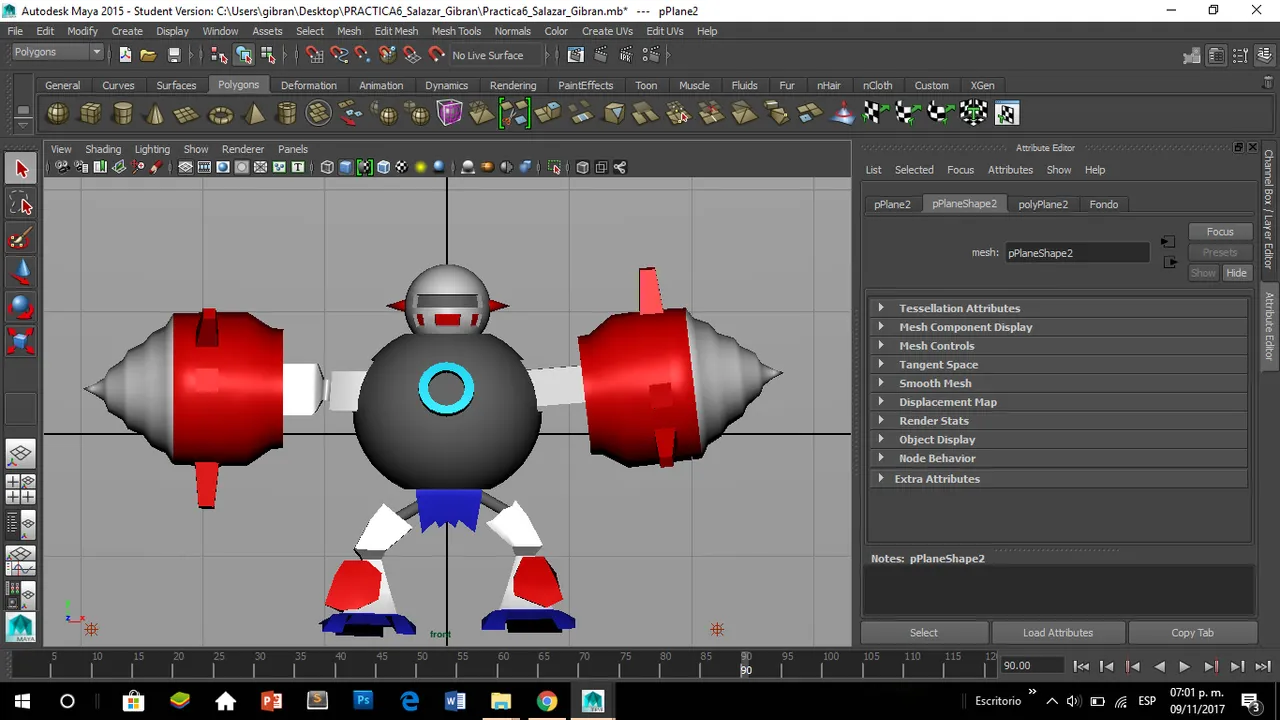
Task: Click the Focus button beside mesh name
Action: (1220, 232)
